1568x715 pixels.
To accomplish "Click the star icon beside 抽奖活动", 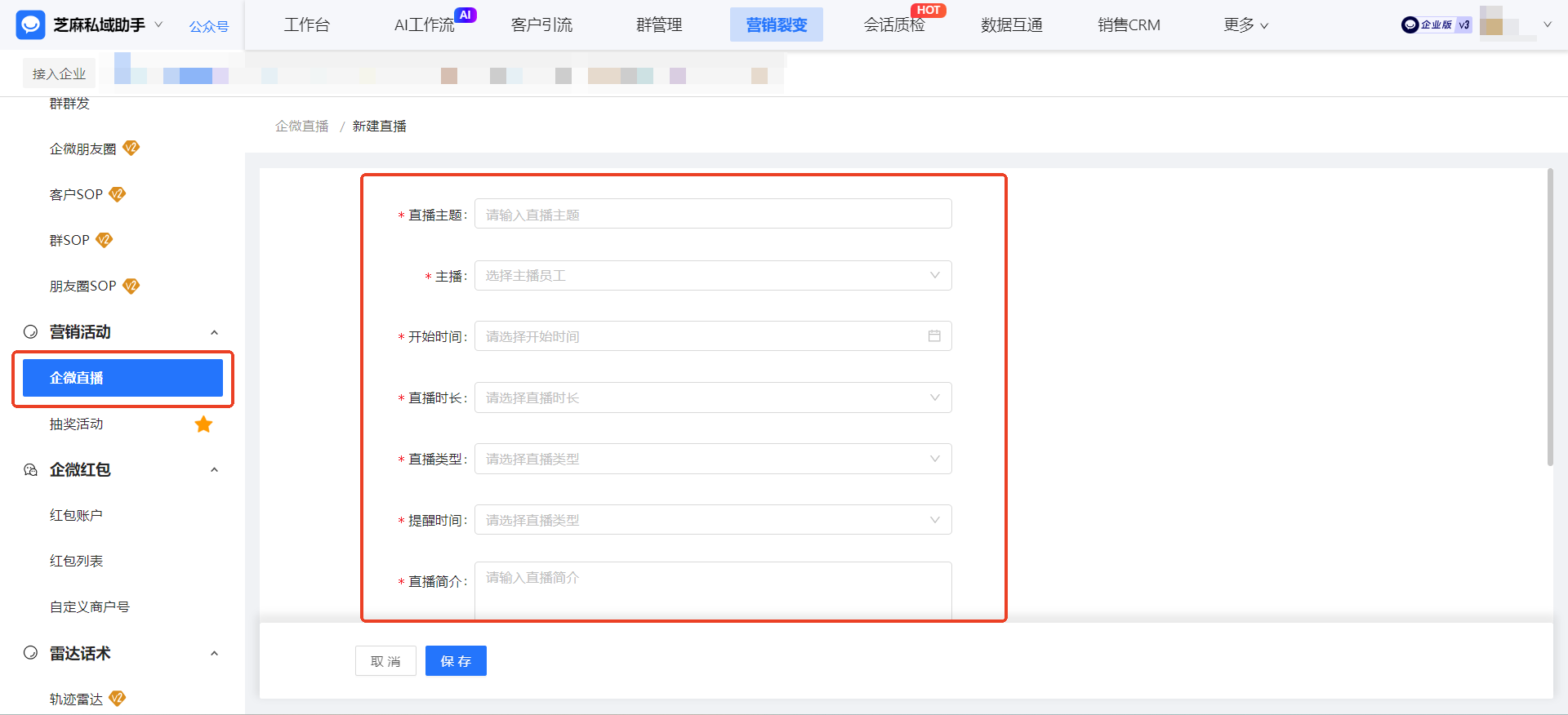I will point(203,424).
